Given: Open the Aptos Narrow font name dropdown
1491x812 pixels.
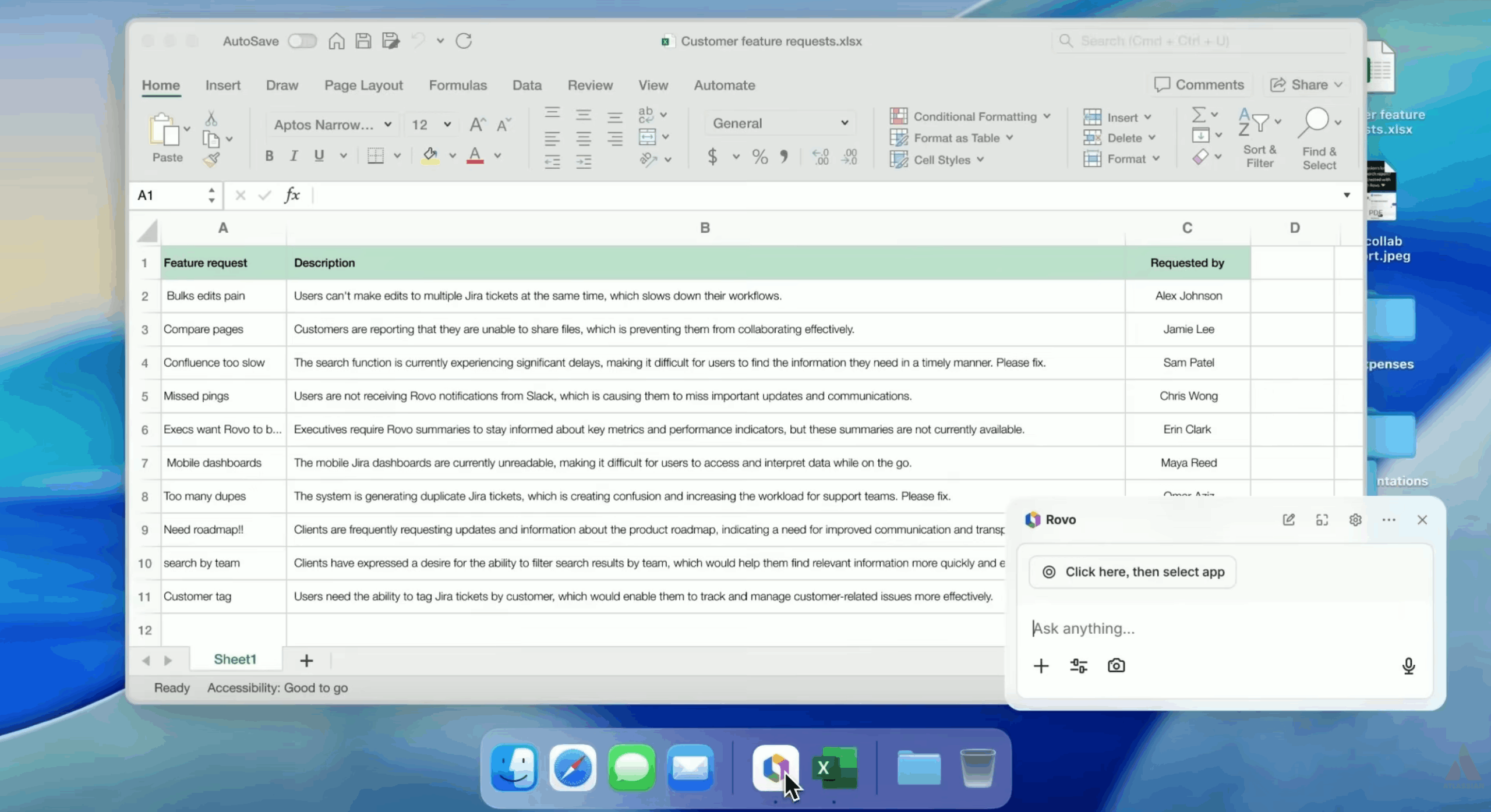Looking at the screenshot, I should (x=387, y=125).
